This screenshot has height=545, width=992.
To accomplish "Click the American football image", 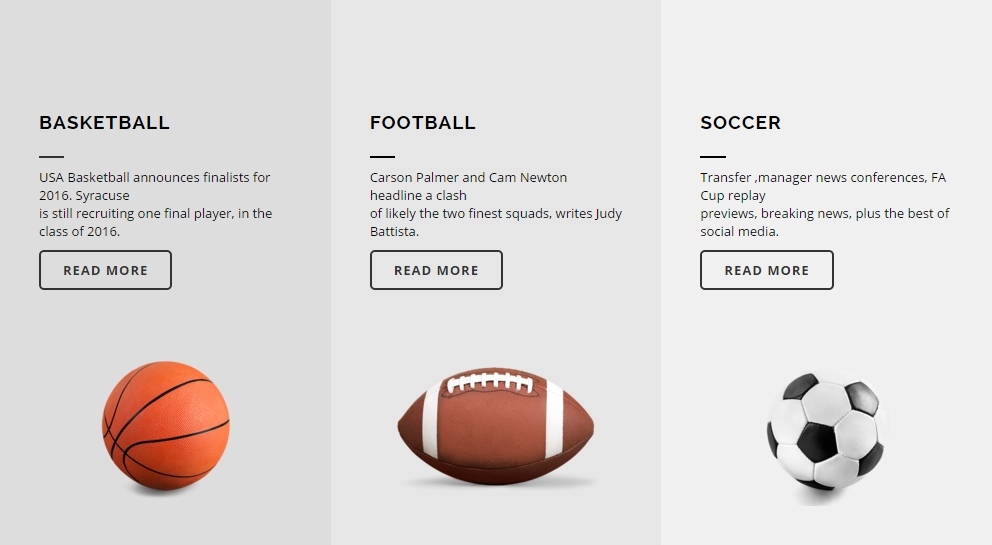I will [x=496, y=426].
